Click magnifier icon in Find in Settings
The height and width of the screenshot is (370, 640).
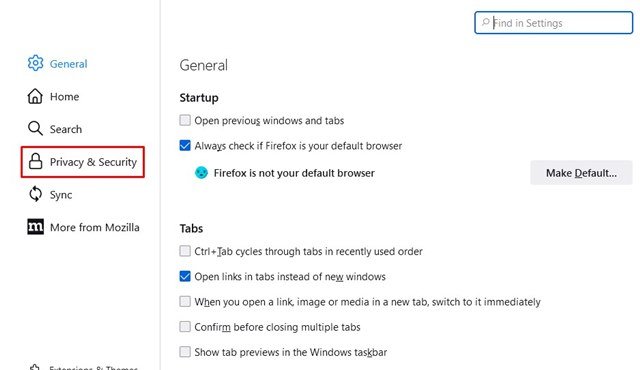485,22
